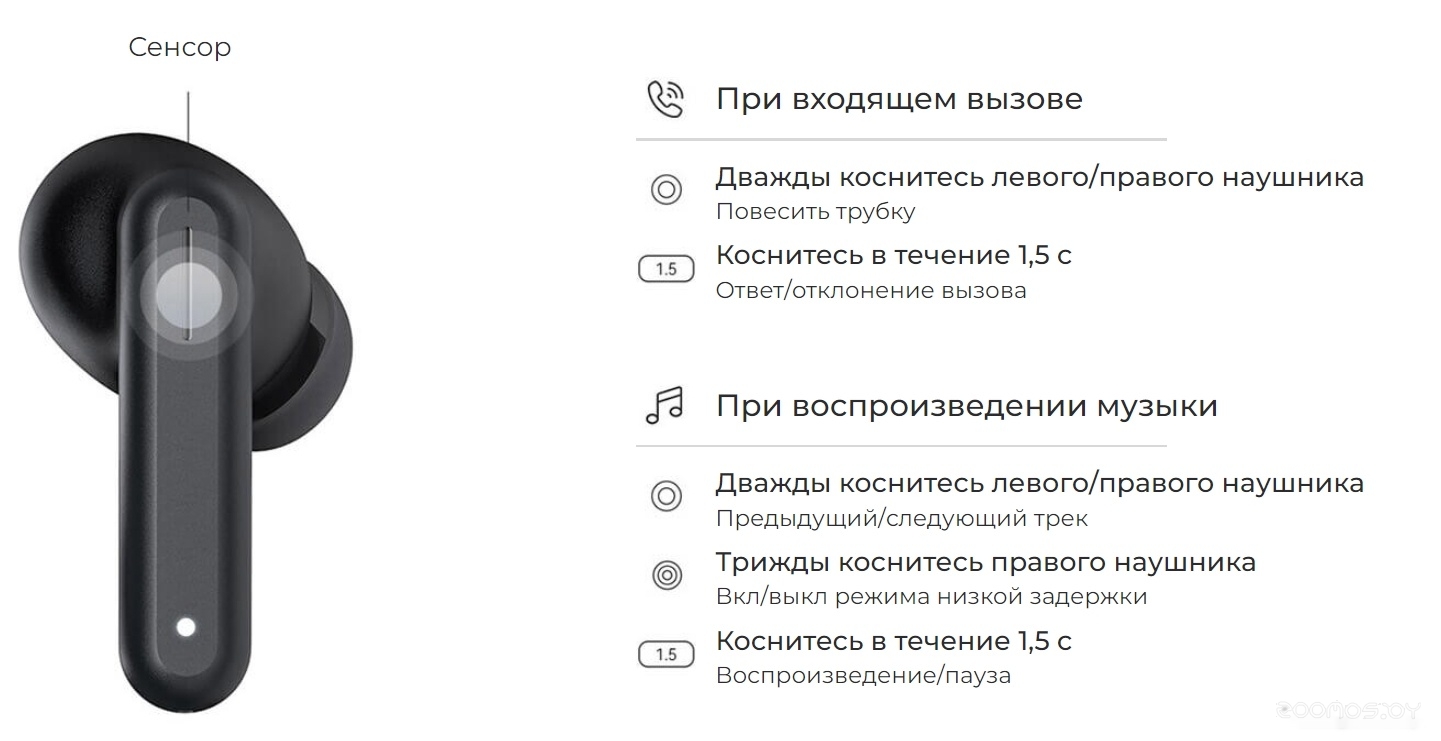The height and width of the screenshot is (741, 1441).
Task: Click the 1.5 badge beside 'Воспроизведение/пауза'
Action: tap(666, 655)
